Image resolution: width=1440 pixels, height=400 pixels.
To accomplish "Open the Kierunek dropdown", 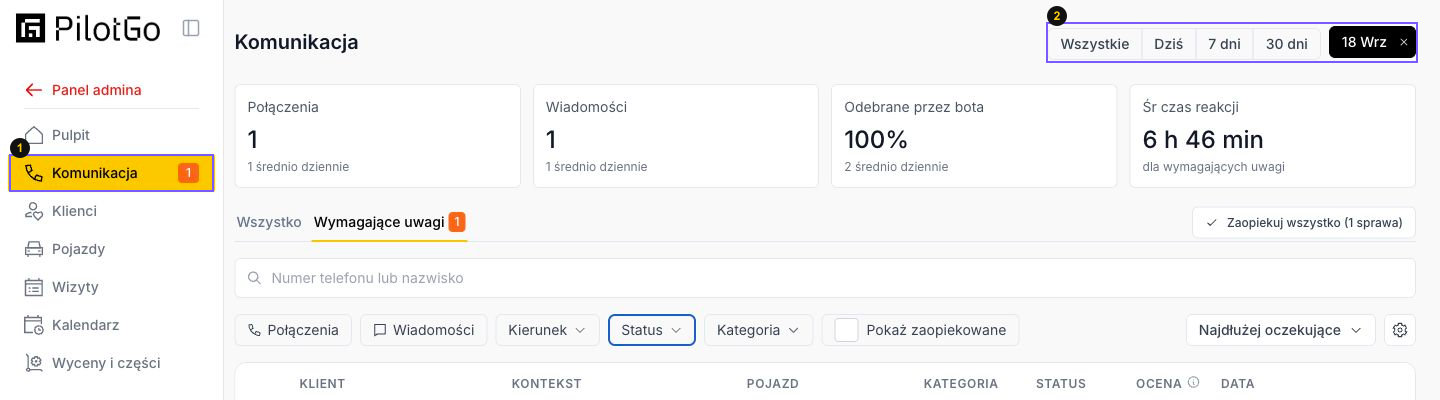I will (547, 330).
